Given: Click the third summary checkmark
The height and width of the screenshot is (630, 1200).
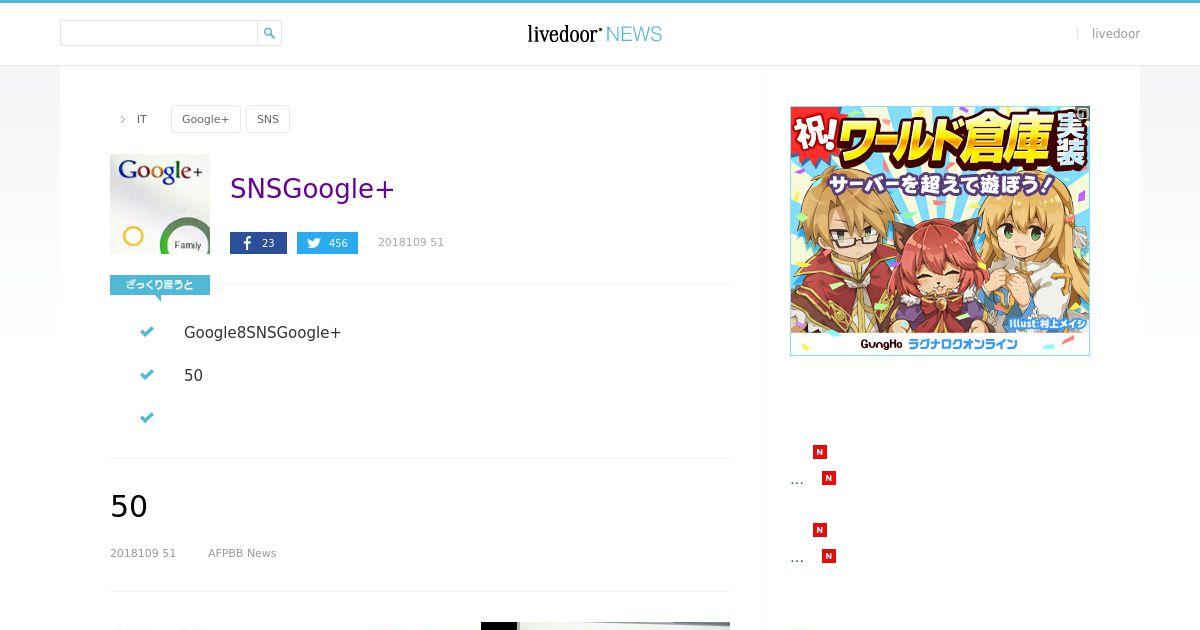Looking at the screenshot, I should [147, 418].
